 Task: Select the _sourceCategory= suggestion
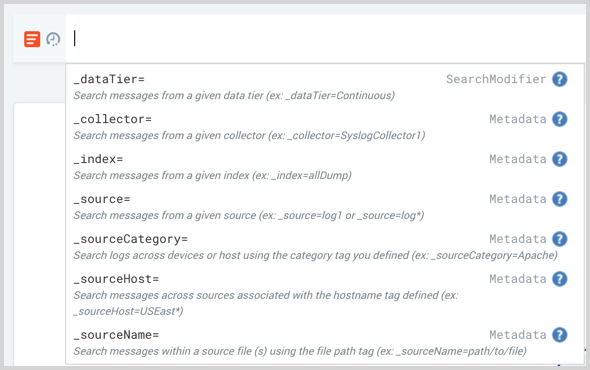coord(325,247)
